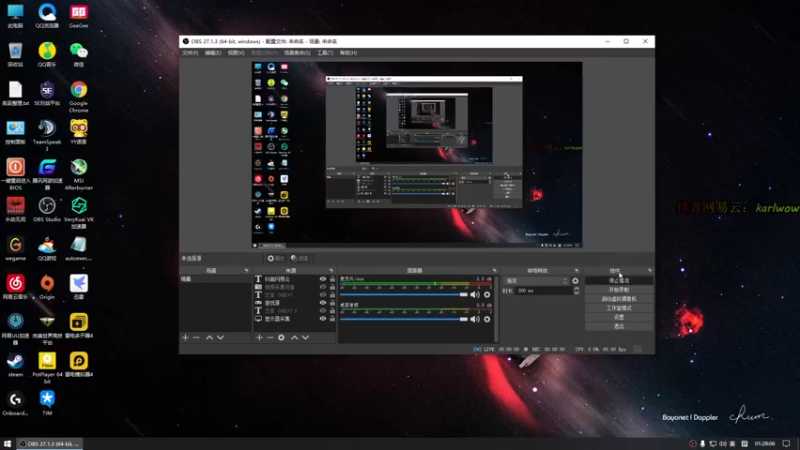800x450 pixels.
Task: Pop out the Controls dock panel
Action: point(649,270)
